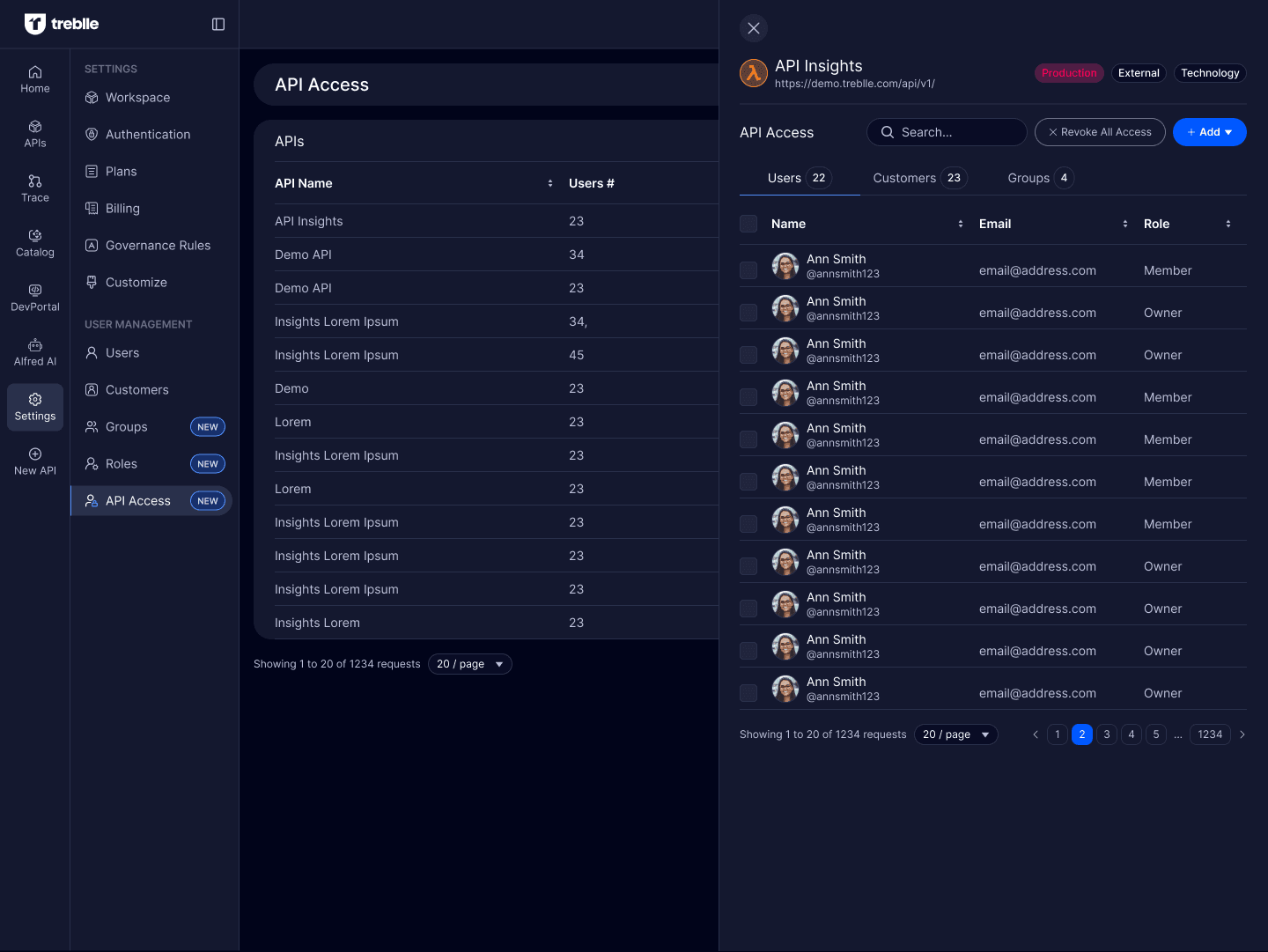Go to DevPortal in the left rail

coord(35,291)
